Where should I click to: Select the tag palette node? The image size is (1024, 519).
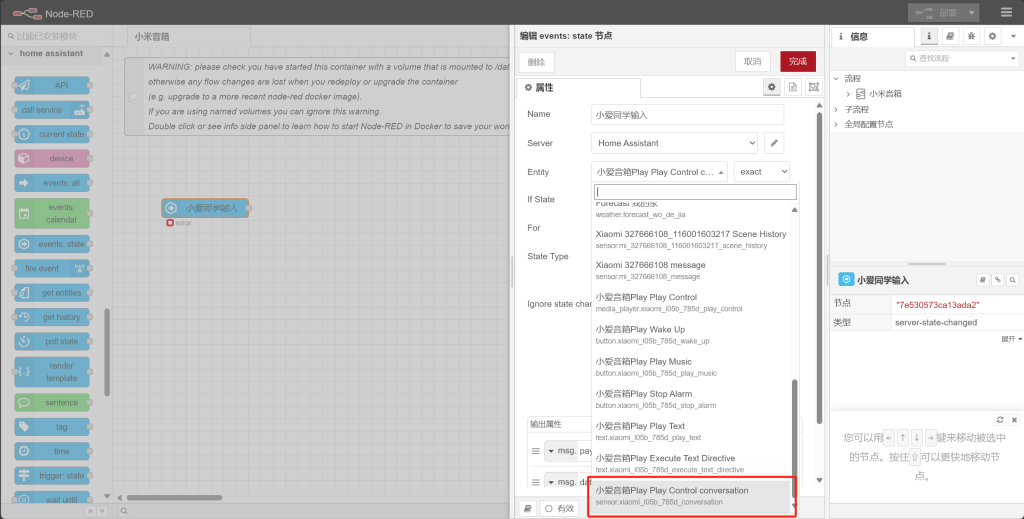tap(52, 427)
